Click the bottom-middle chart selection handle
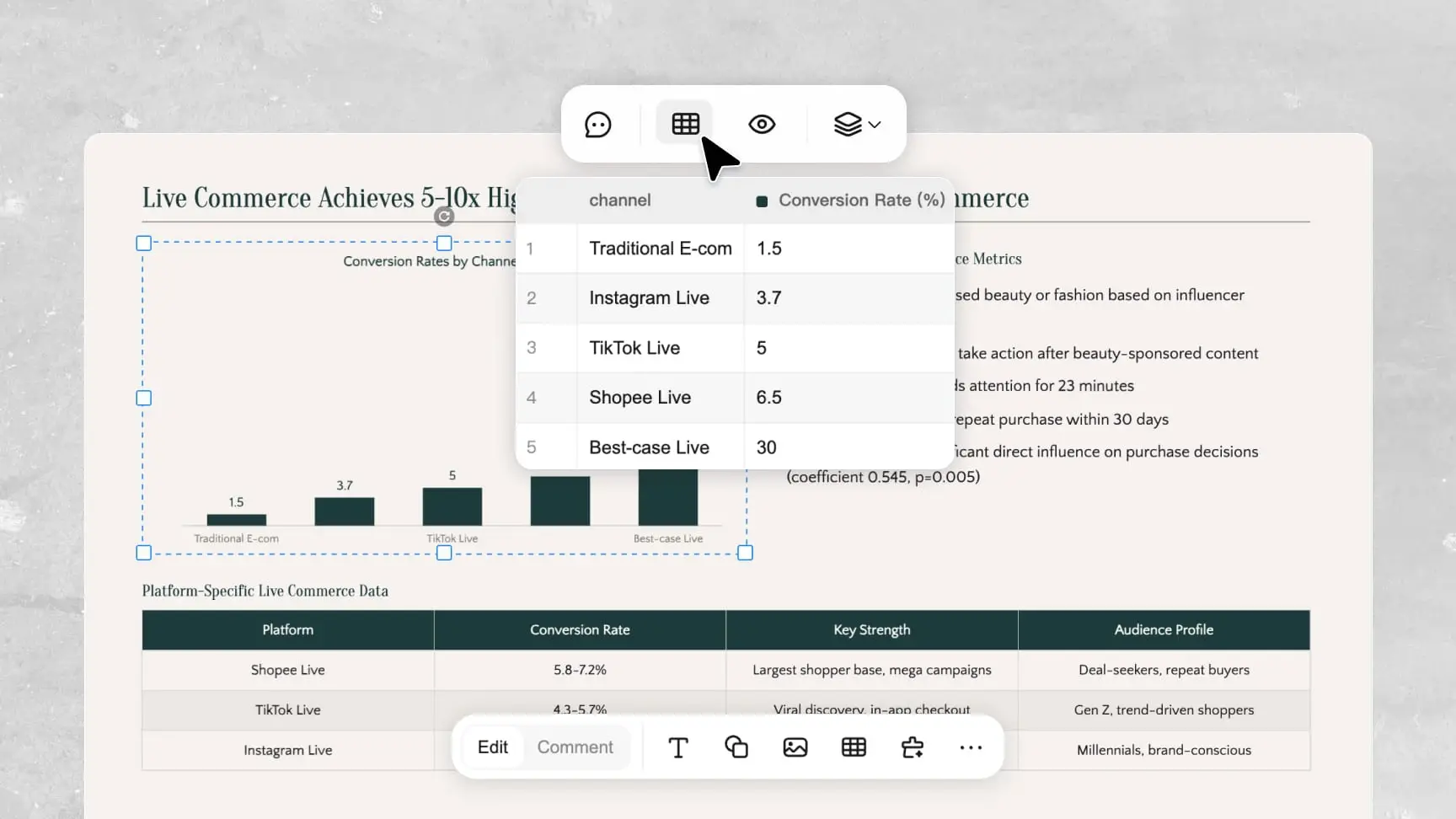The height and width of the screenshot is (819, 1456). [444, 553]
